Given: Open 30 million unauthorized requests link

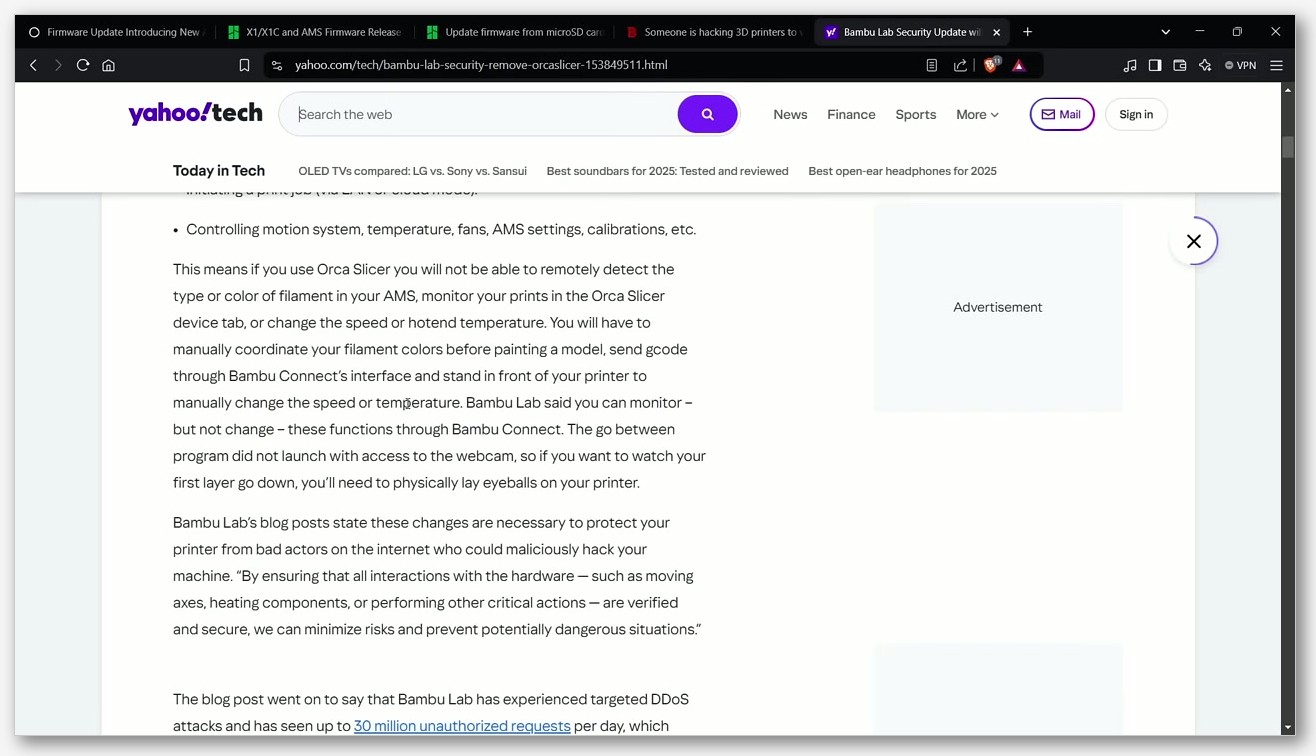Looking at the screenshot, I should tap(462, 726).
